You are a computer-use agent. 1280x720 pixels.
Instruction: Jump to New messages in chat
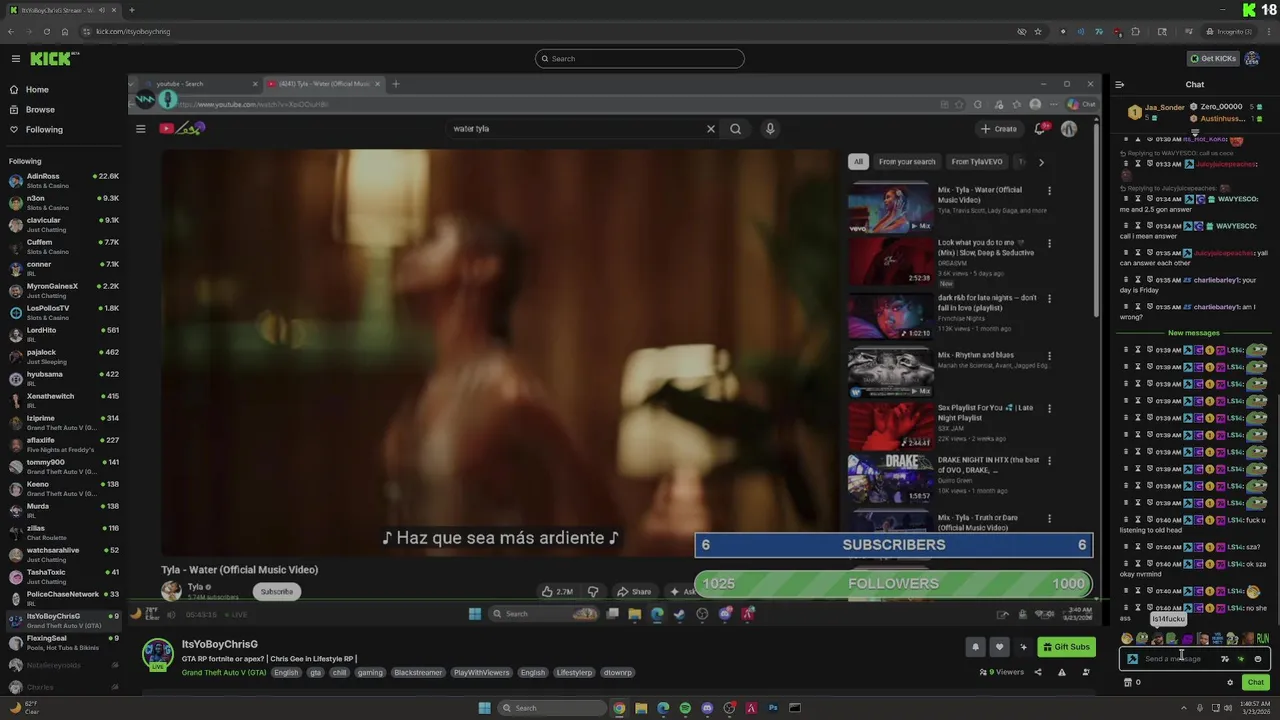(x=1194, y=333)
